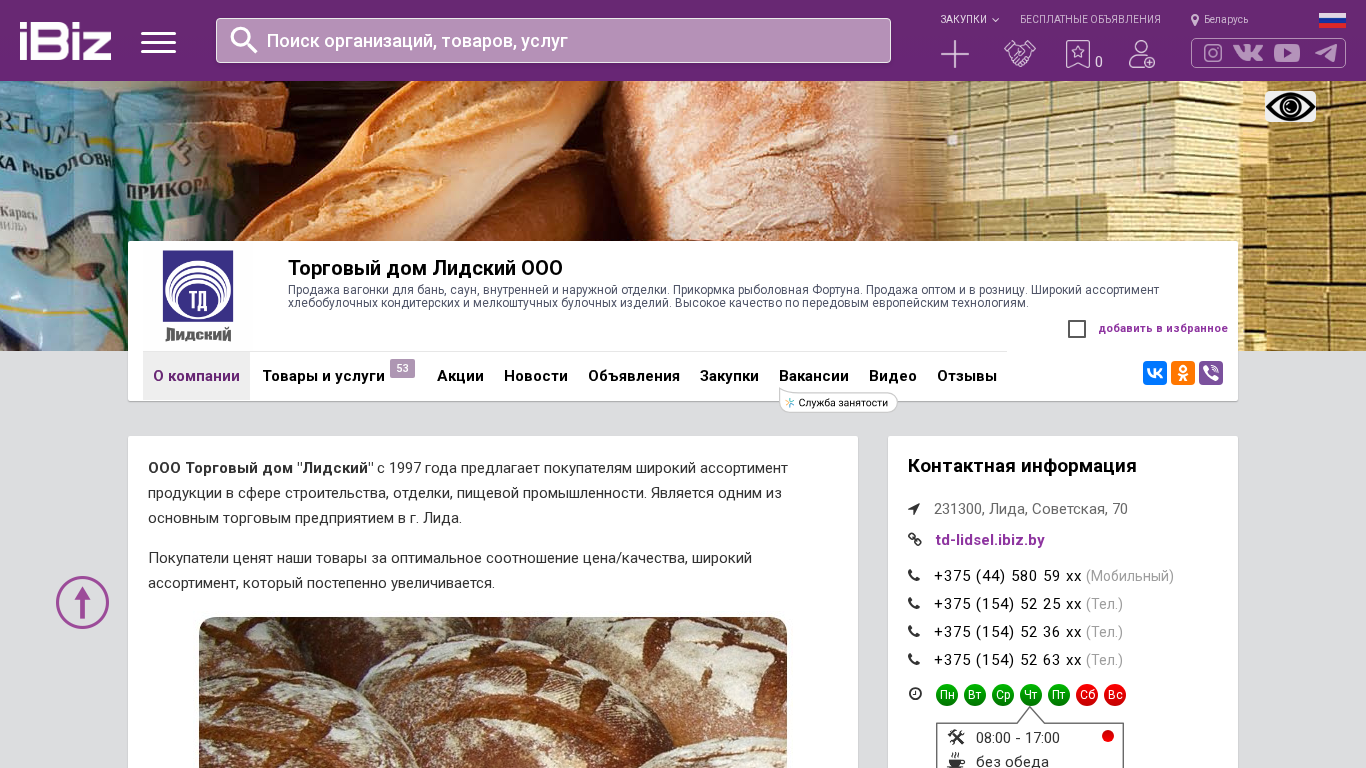This screenshot has height=768, width=1366.
Task: Open the Объявления tab
Action: click(x=634, y=376)
